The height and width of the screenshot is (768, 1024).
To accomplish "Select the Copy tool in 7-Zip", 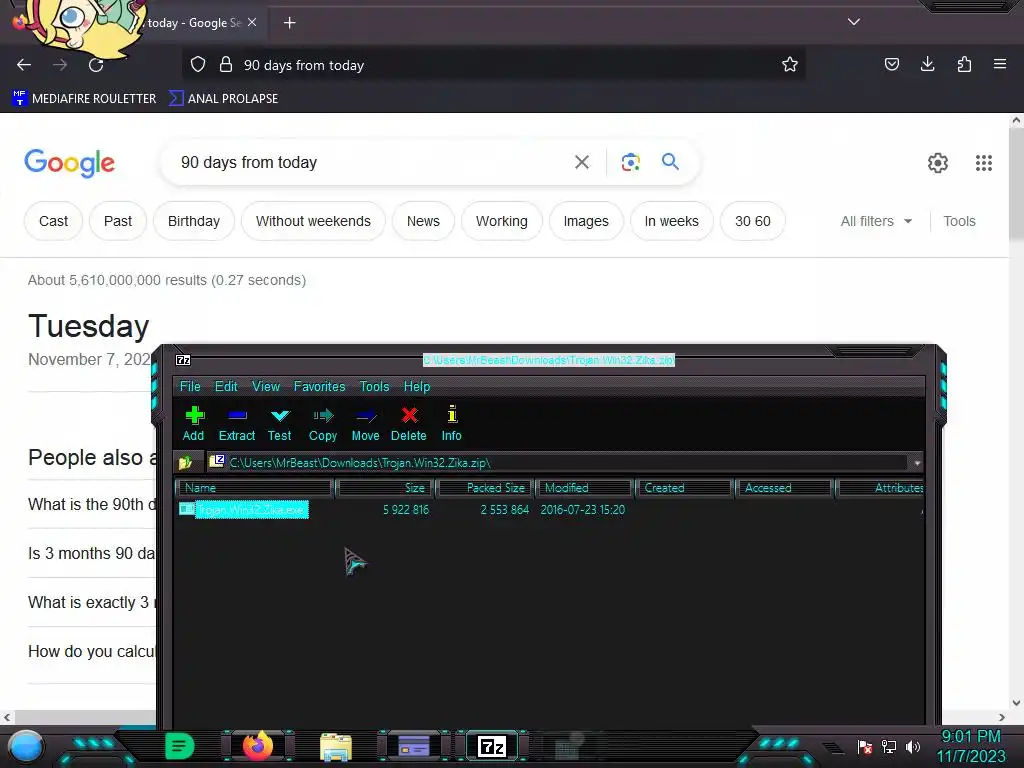I will click(x=323, y=424).
